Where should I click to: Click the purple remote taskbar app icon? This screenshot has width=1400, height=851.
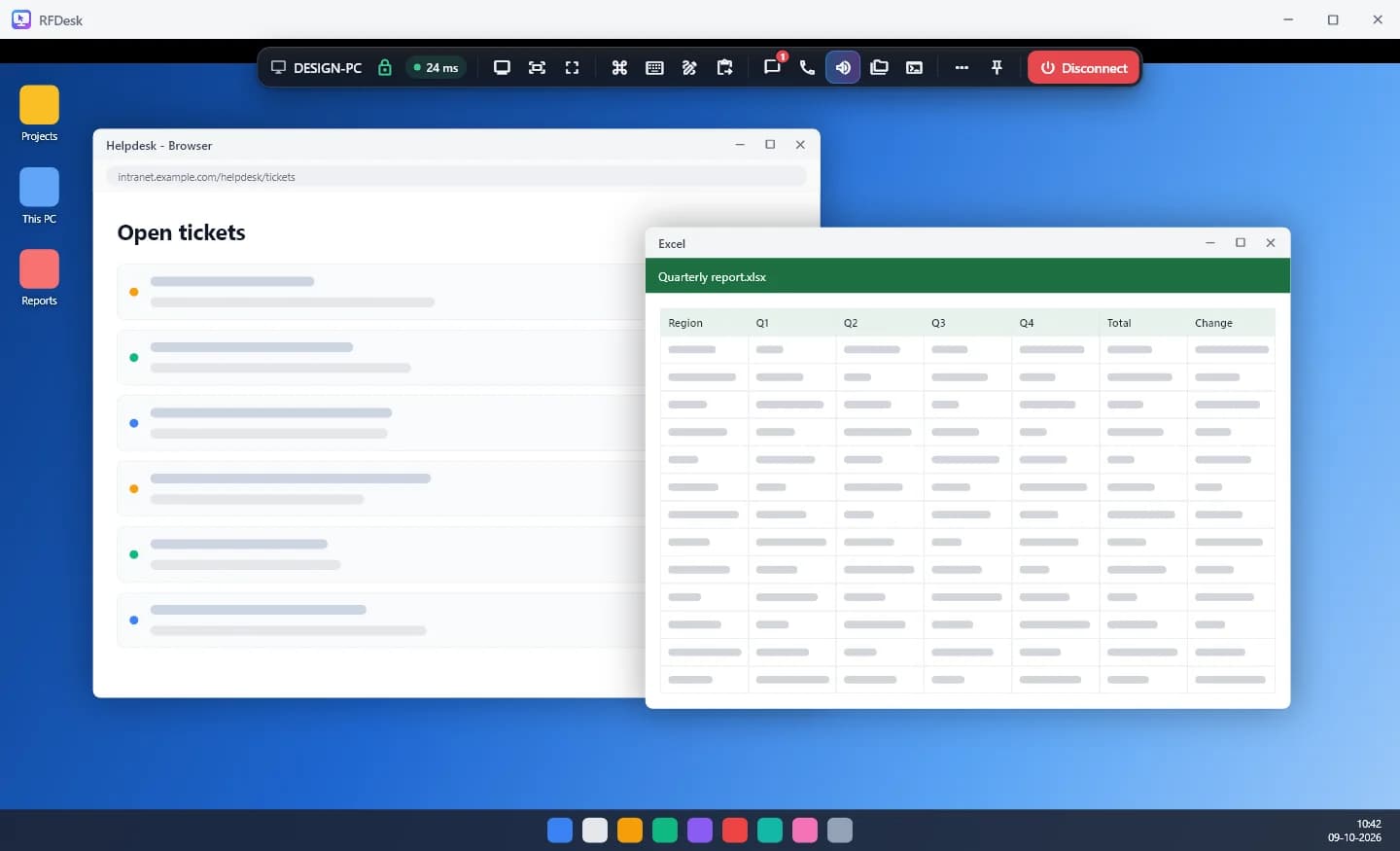(x=700, y=830)
